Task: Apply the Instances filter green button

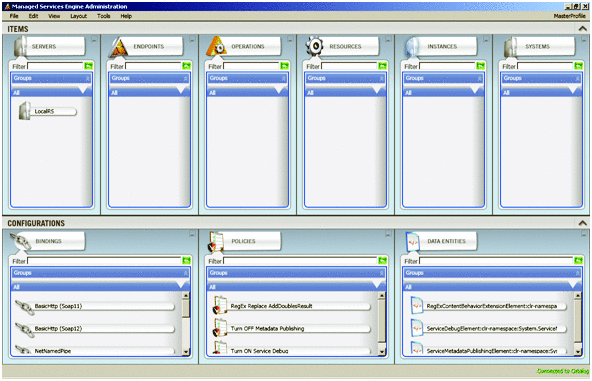Action: coord(480,66)
